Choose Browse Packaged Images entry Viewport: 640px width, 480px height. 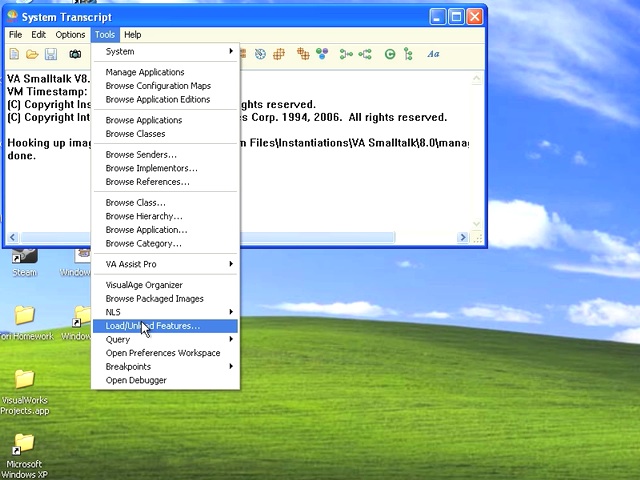coord(165,299)
